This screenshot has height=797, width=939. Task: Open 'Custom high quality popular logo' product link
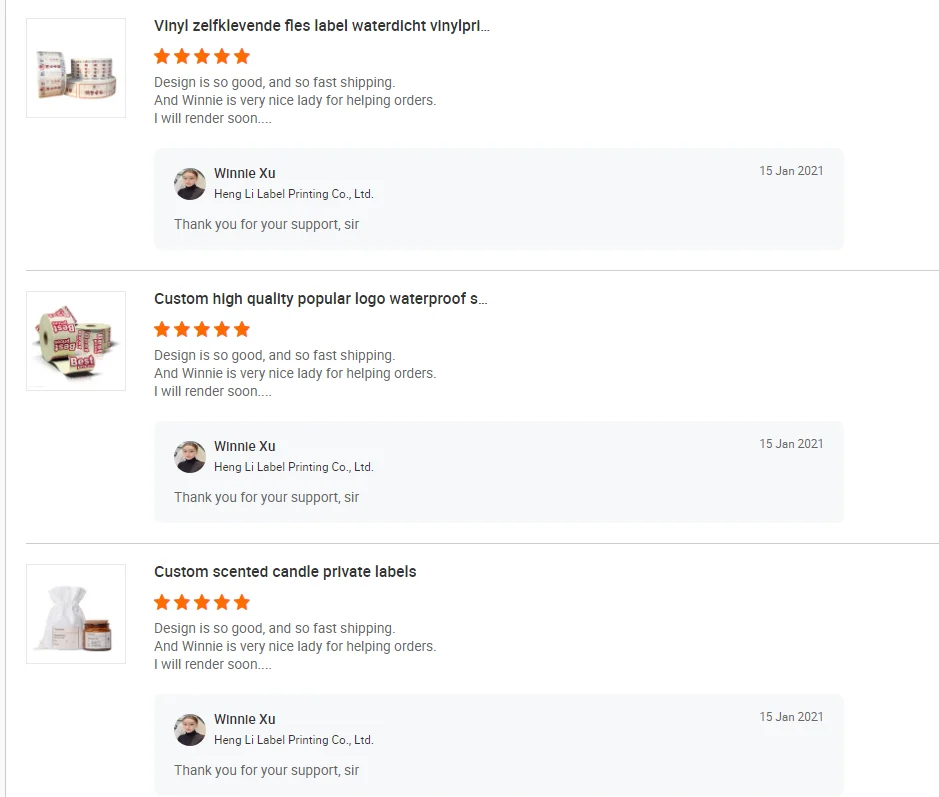[x=320, y=299]
